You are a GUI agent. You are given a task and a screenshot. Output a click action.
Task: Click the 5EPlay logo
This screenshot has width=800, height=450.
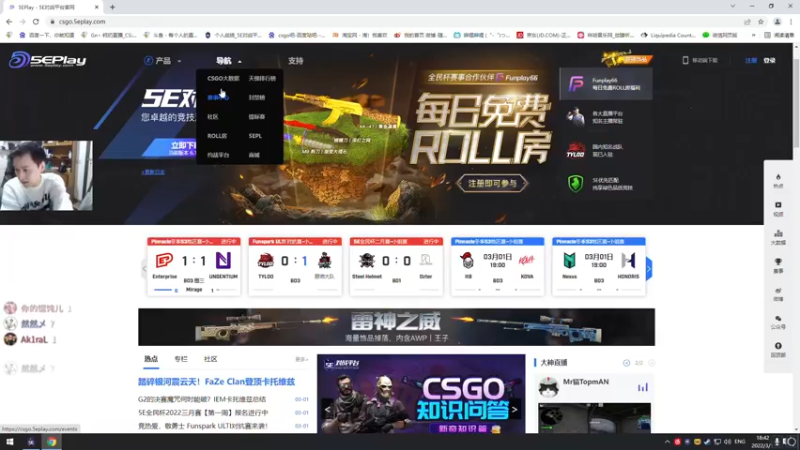point(47,60)
